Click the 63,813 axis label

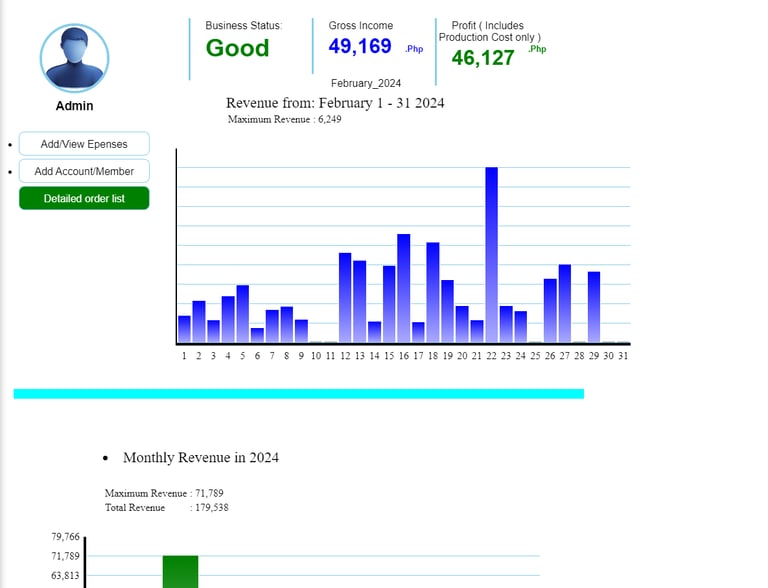click(65, 576)
